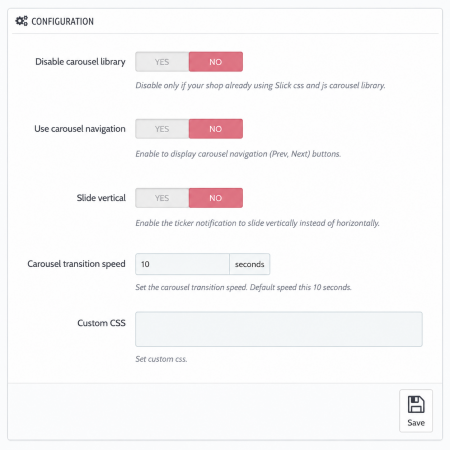Set Disable carousel library to YES
The width and height of the screenshot is (450, 450).
pyautogui.click(x=162, y=62)
